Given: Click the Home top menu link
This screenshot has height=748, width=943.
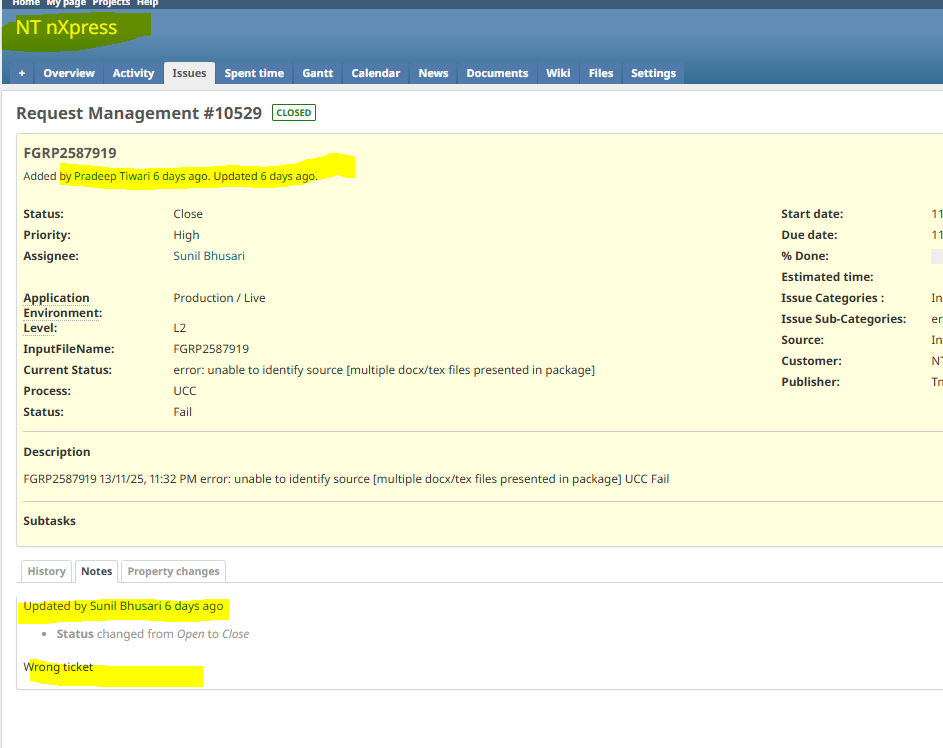Looking at the screenshot, I should 26,3.
